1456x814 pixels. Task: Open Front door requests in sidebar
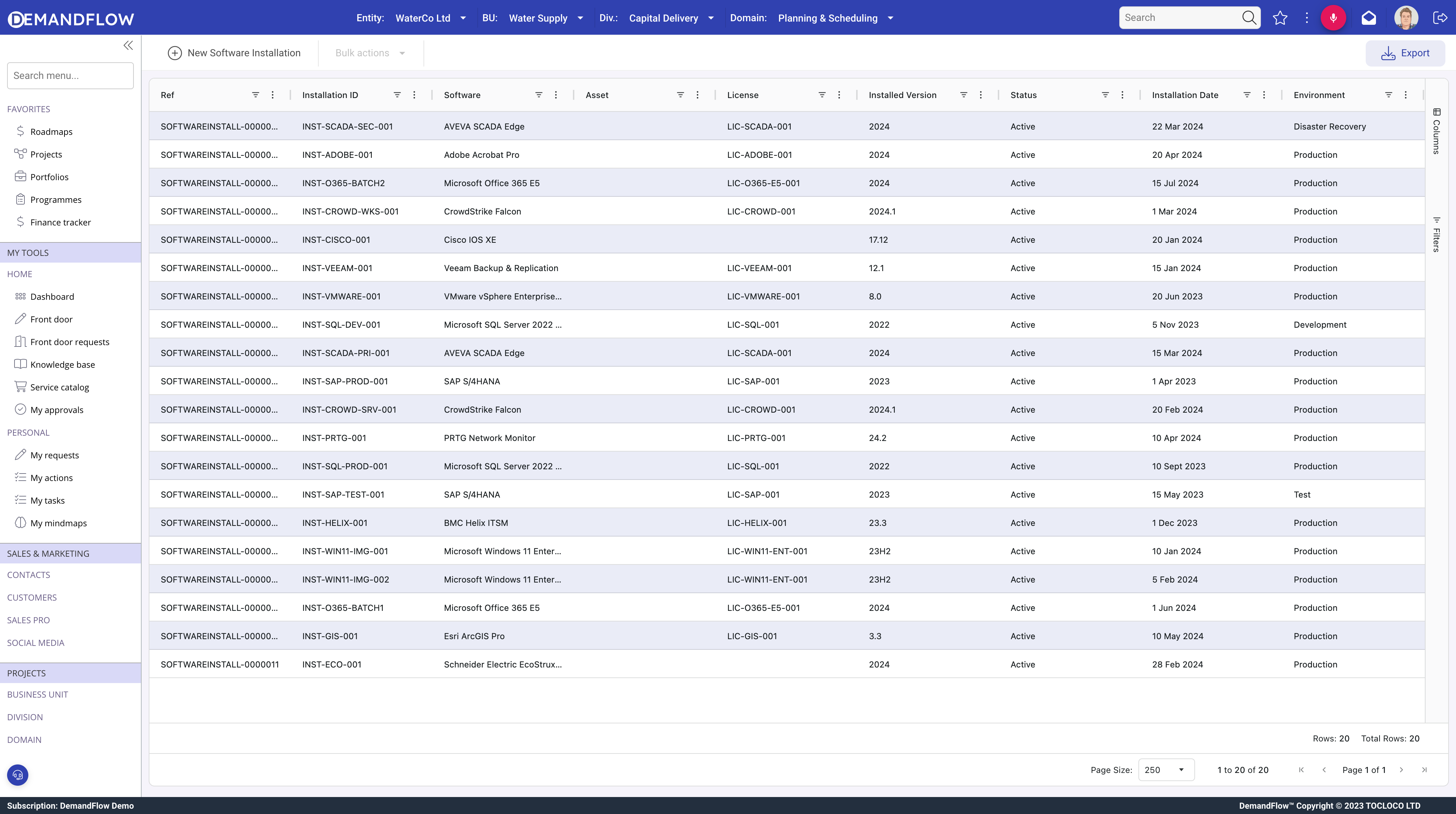click(69, 342)
